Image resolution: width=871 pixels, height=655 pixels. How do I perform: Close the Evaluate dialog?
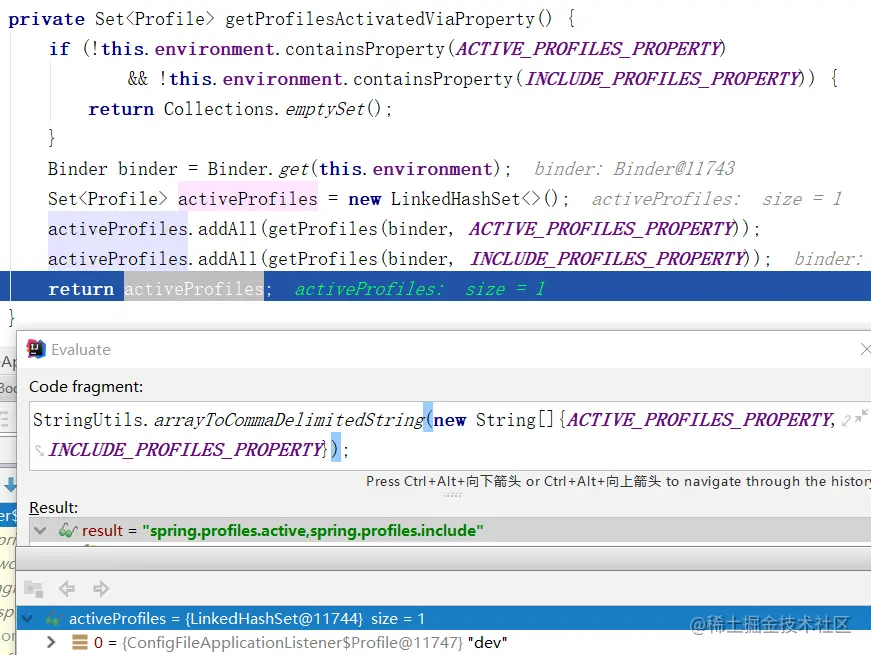865,349
